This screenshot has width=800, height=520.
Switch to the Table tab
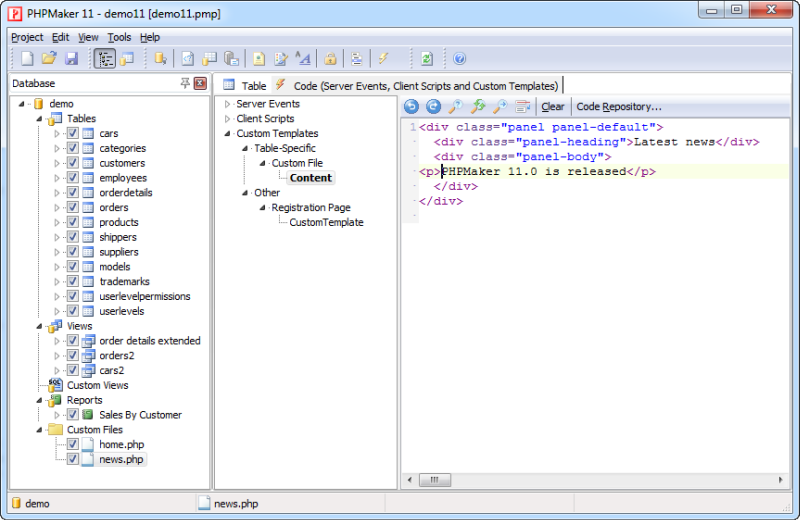click(x=244, y=85)
